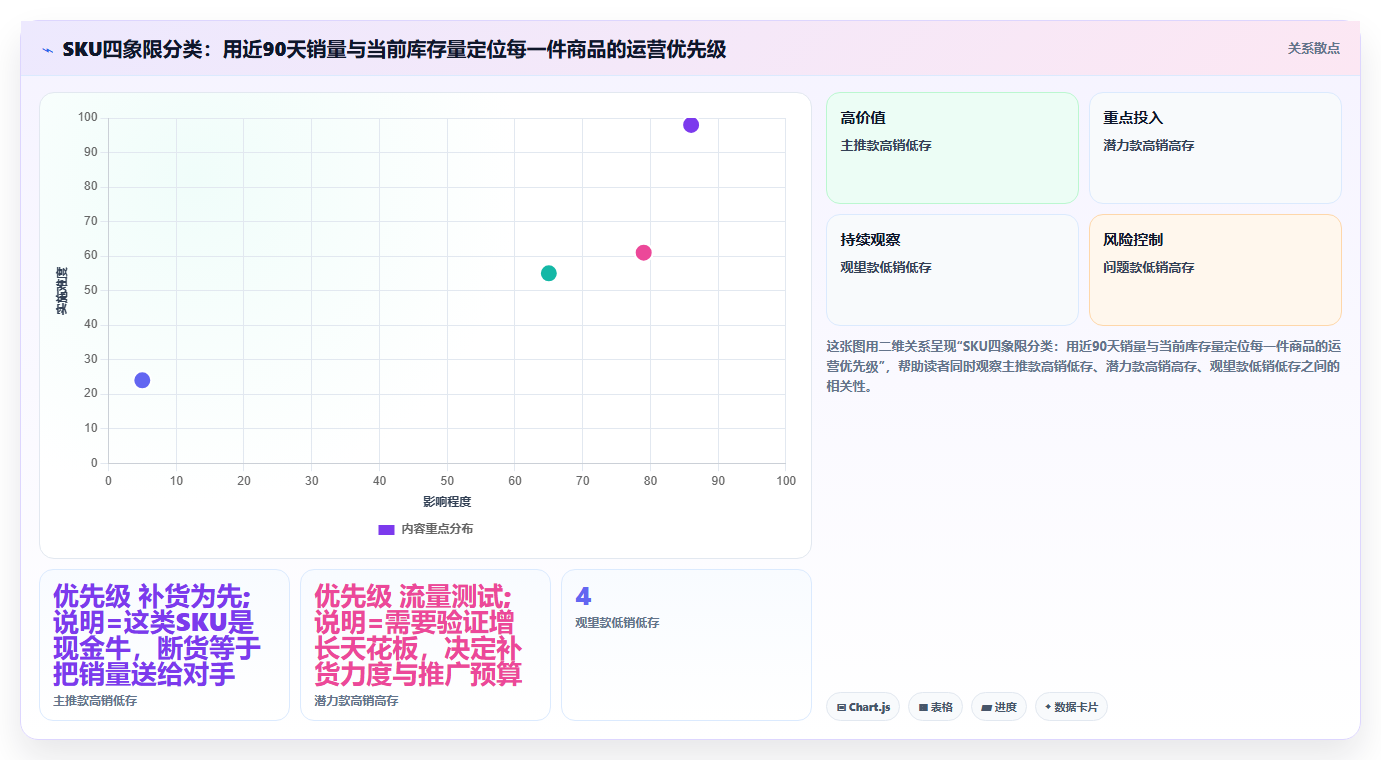Click the square icon in 表格 chip
1381x760 pixels.
(923, 708)
